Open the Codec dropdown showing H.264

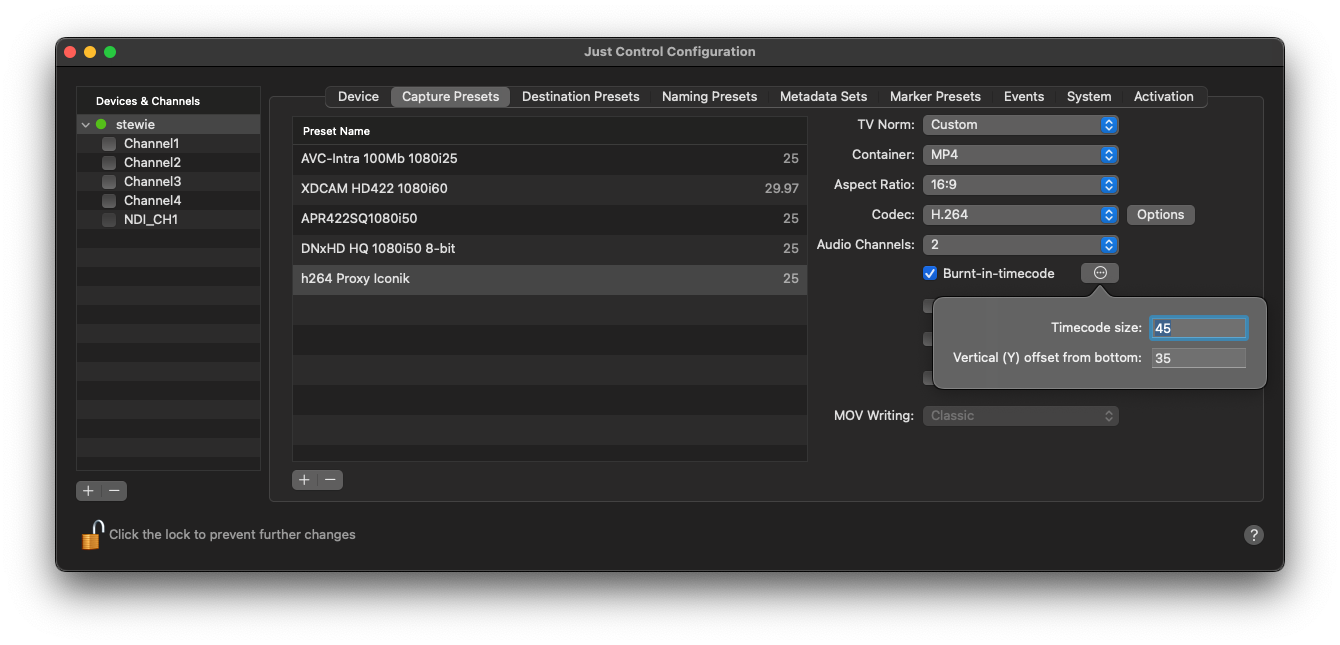click(1021, 215)
